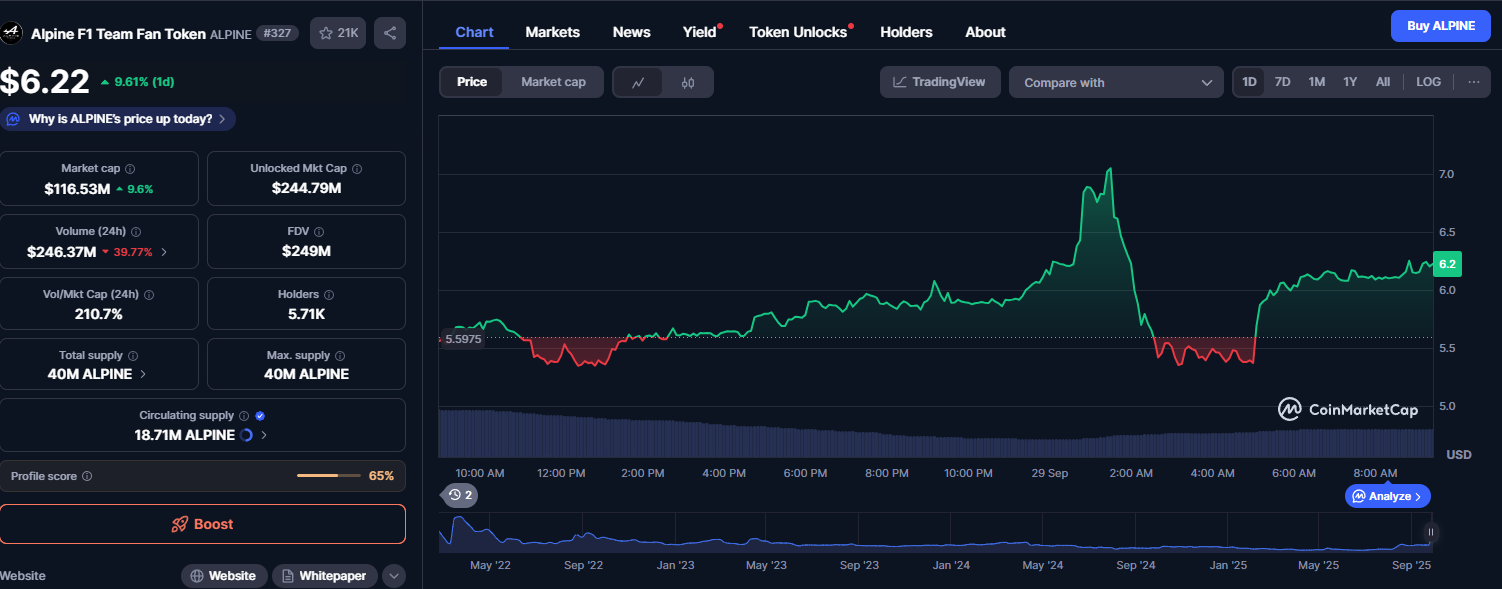Open the Website link
1502x589 pixels.
(224, 576)
